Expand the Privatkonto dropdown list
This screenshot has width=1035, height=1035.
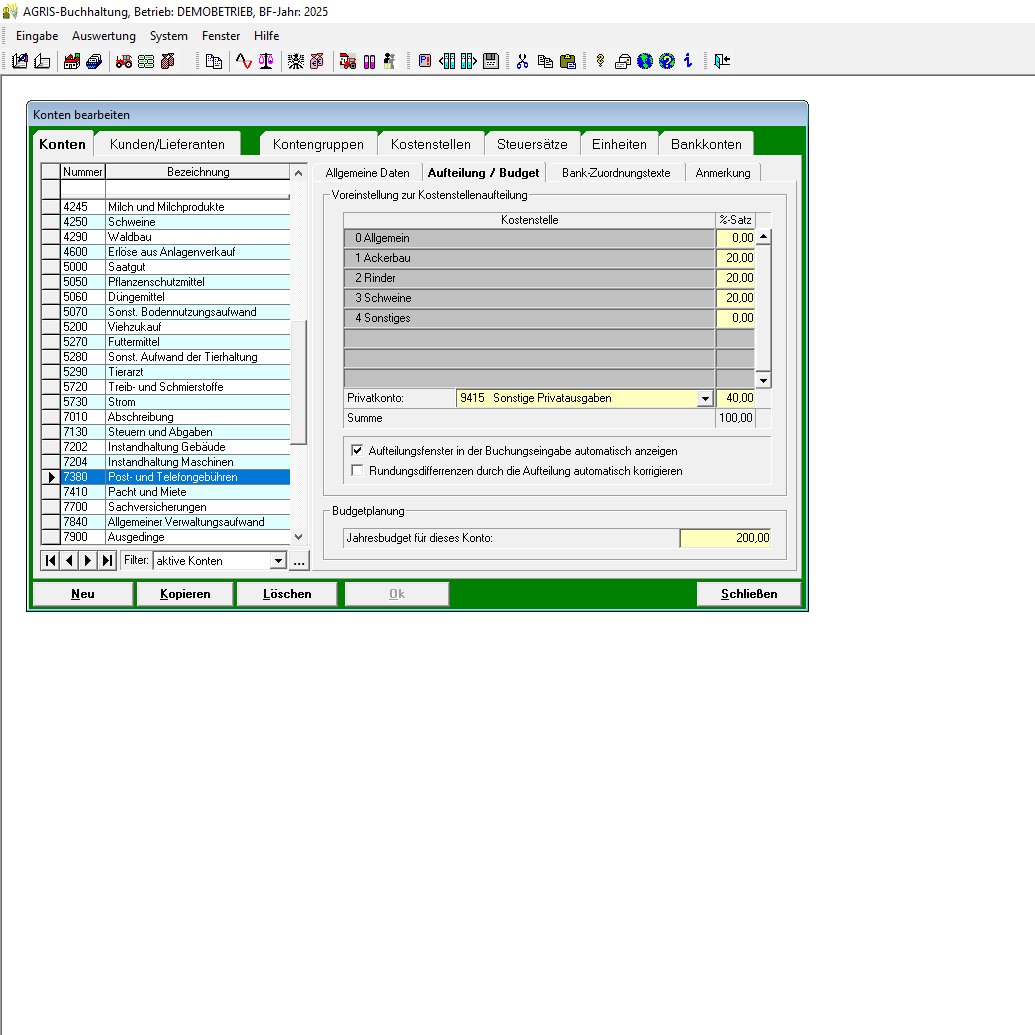[705, 398]
